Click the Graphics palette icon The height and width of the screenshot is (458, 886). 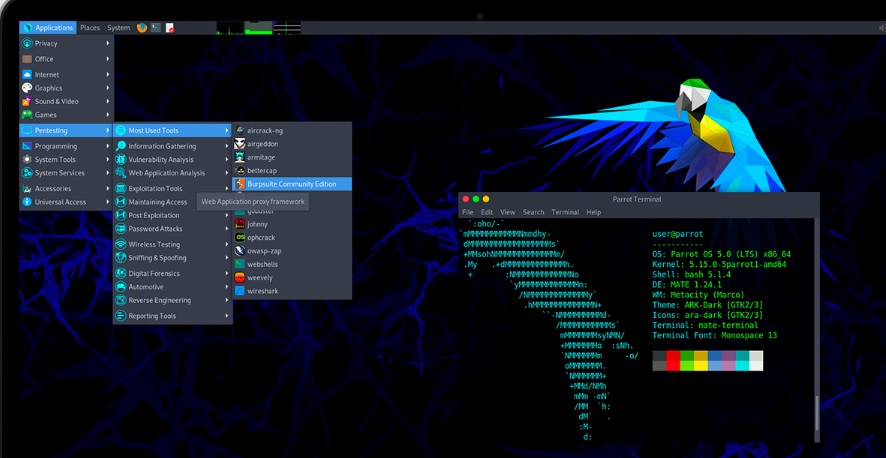27,88
